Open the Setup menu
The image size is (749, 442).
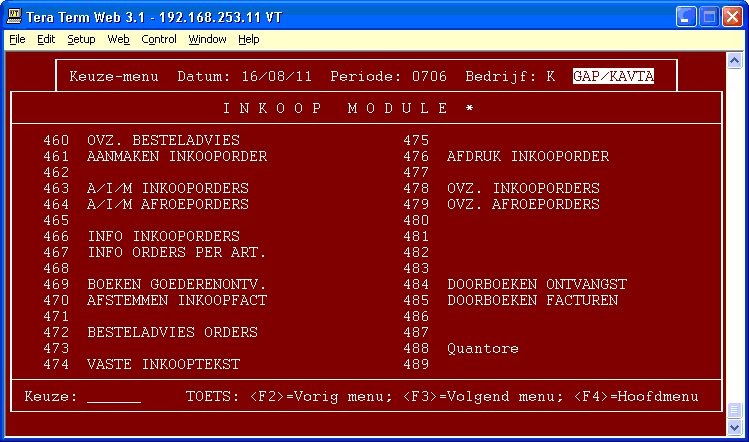pyautogui.click(x=81, y=39)
